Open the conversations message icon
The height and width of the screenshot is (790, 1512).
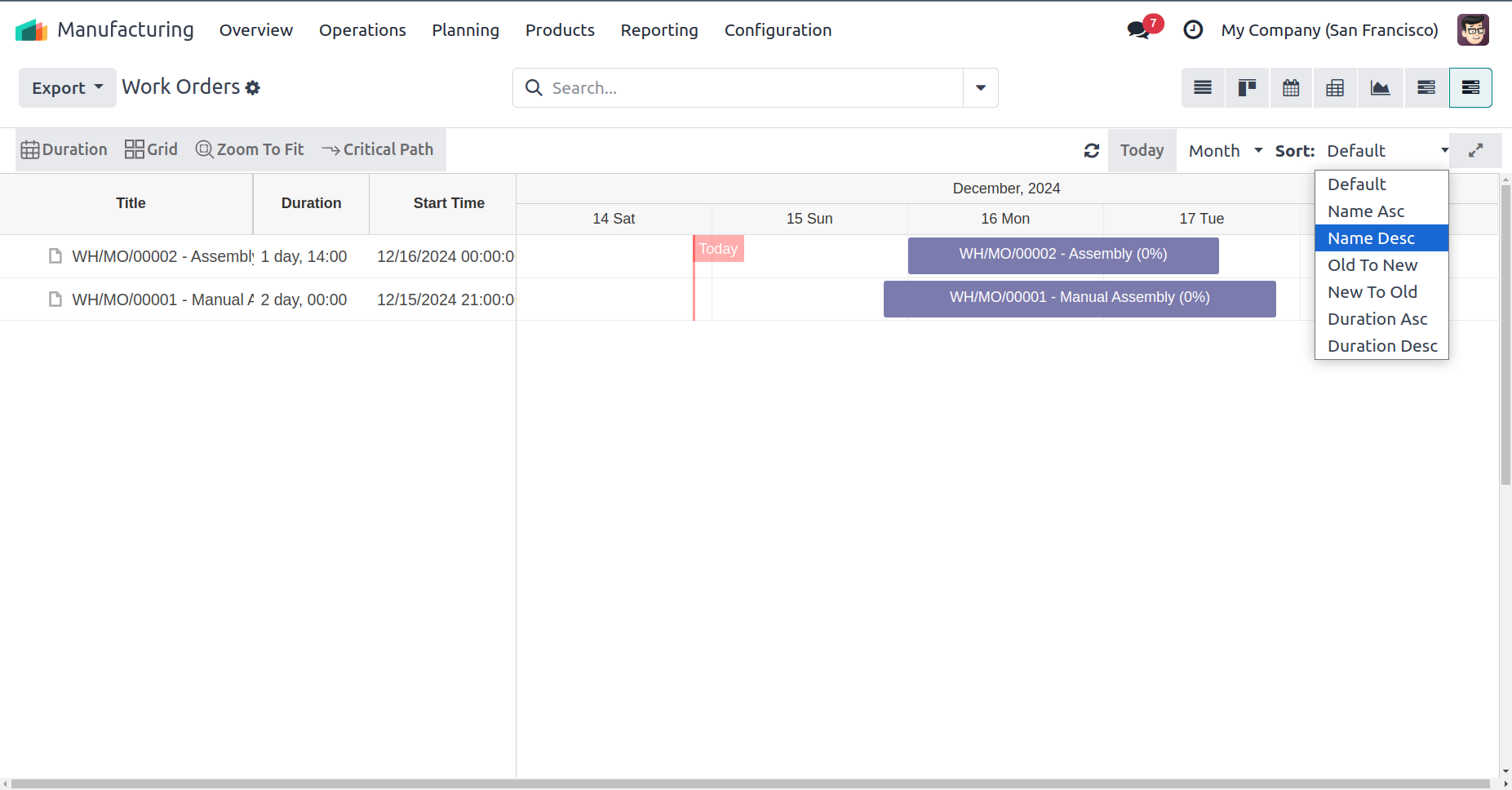click(1138, 30)
